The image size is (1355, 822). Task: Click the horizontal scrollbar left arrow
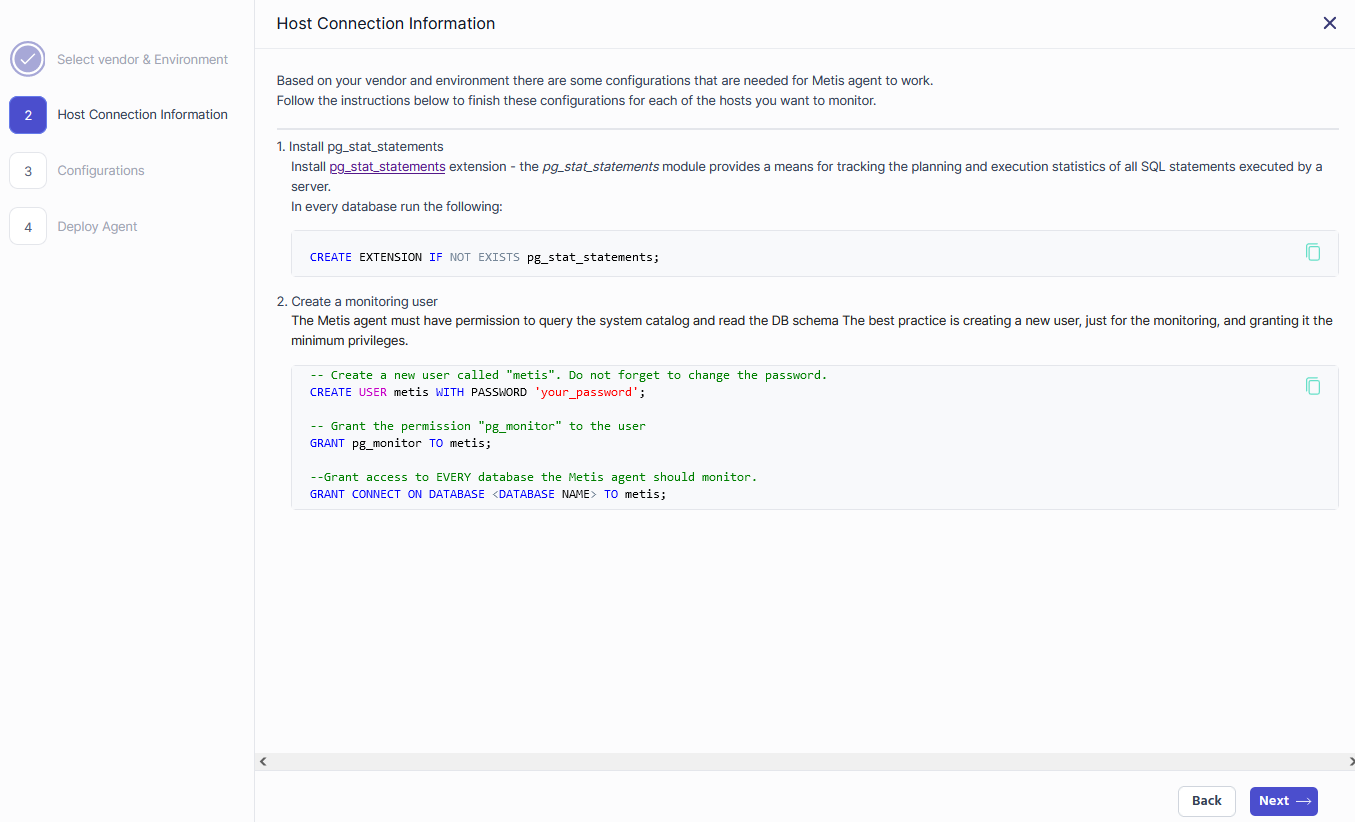click(263, 762)
